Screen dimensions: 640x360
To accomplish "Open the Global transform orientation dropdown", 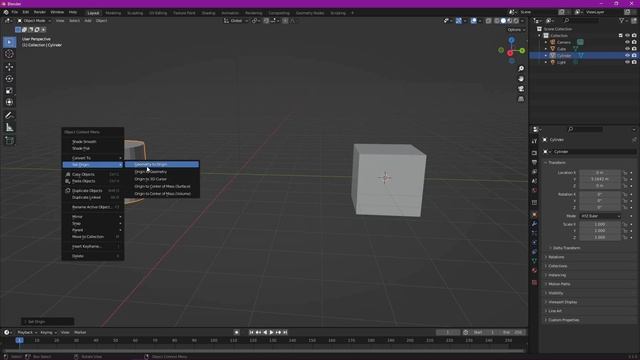I will coord(236,20).
